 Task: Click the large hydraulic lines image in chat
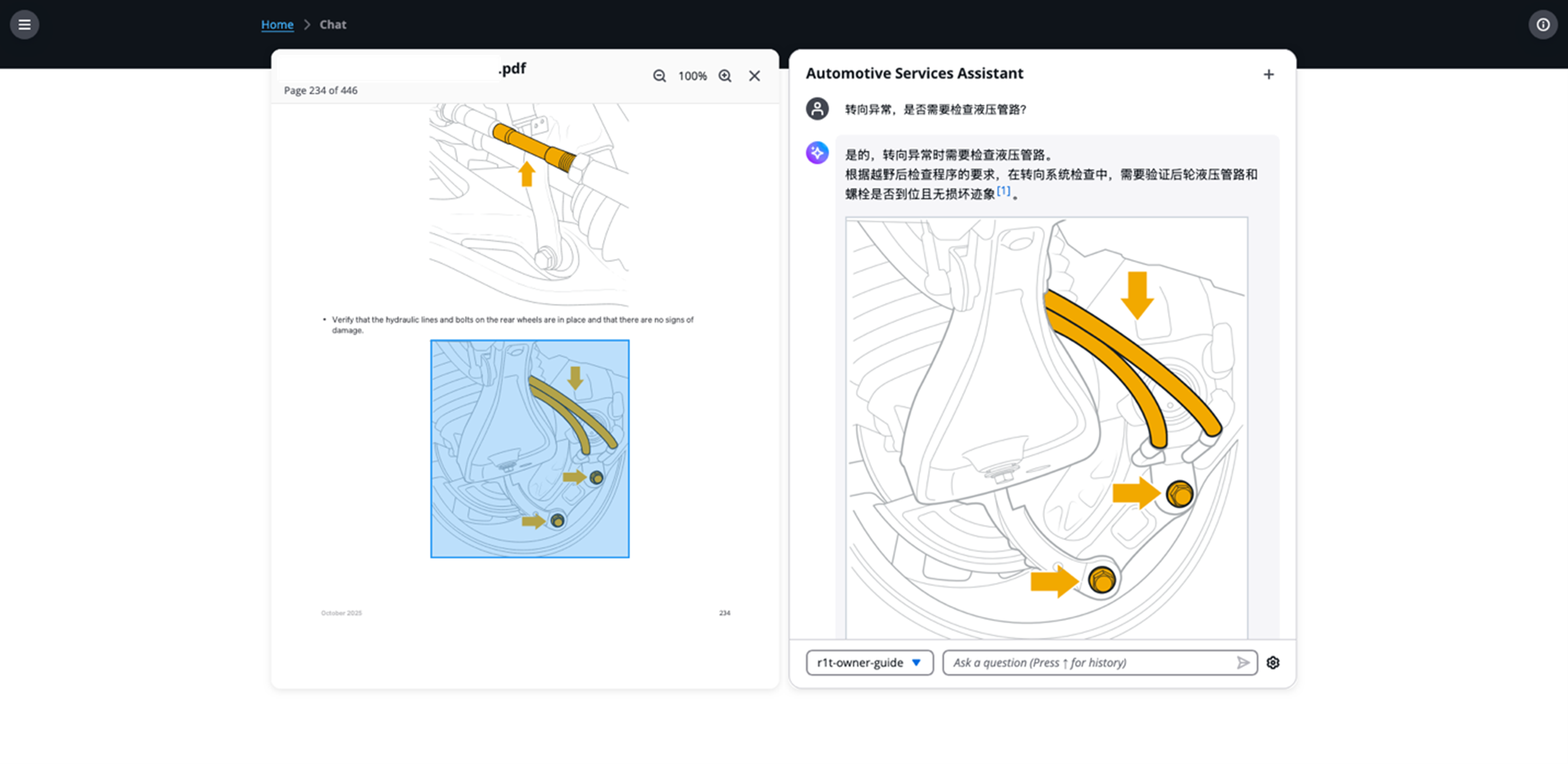point(1046,426)
